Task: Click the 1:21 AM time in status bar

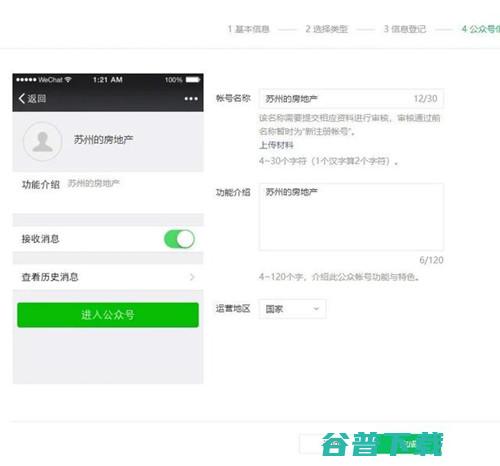Action: pyautogui.click(x=108, y=80)
